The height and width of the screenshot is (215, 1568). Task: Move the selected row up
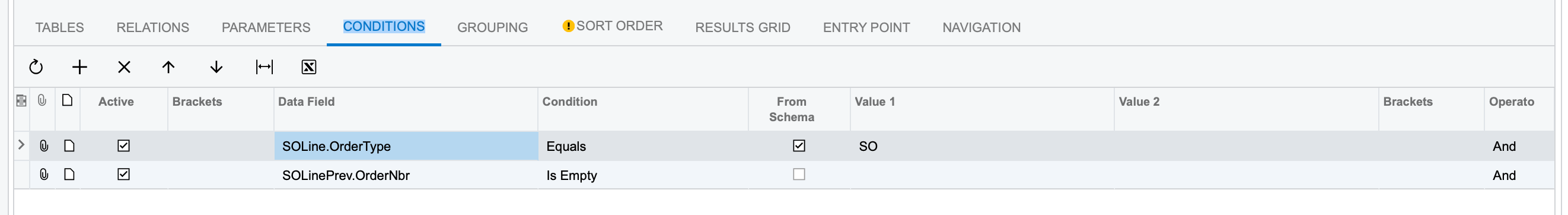point(168,67)
